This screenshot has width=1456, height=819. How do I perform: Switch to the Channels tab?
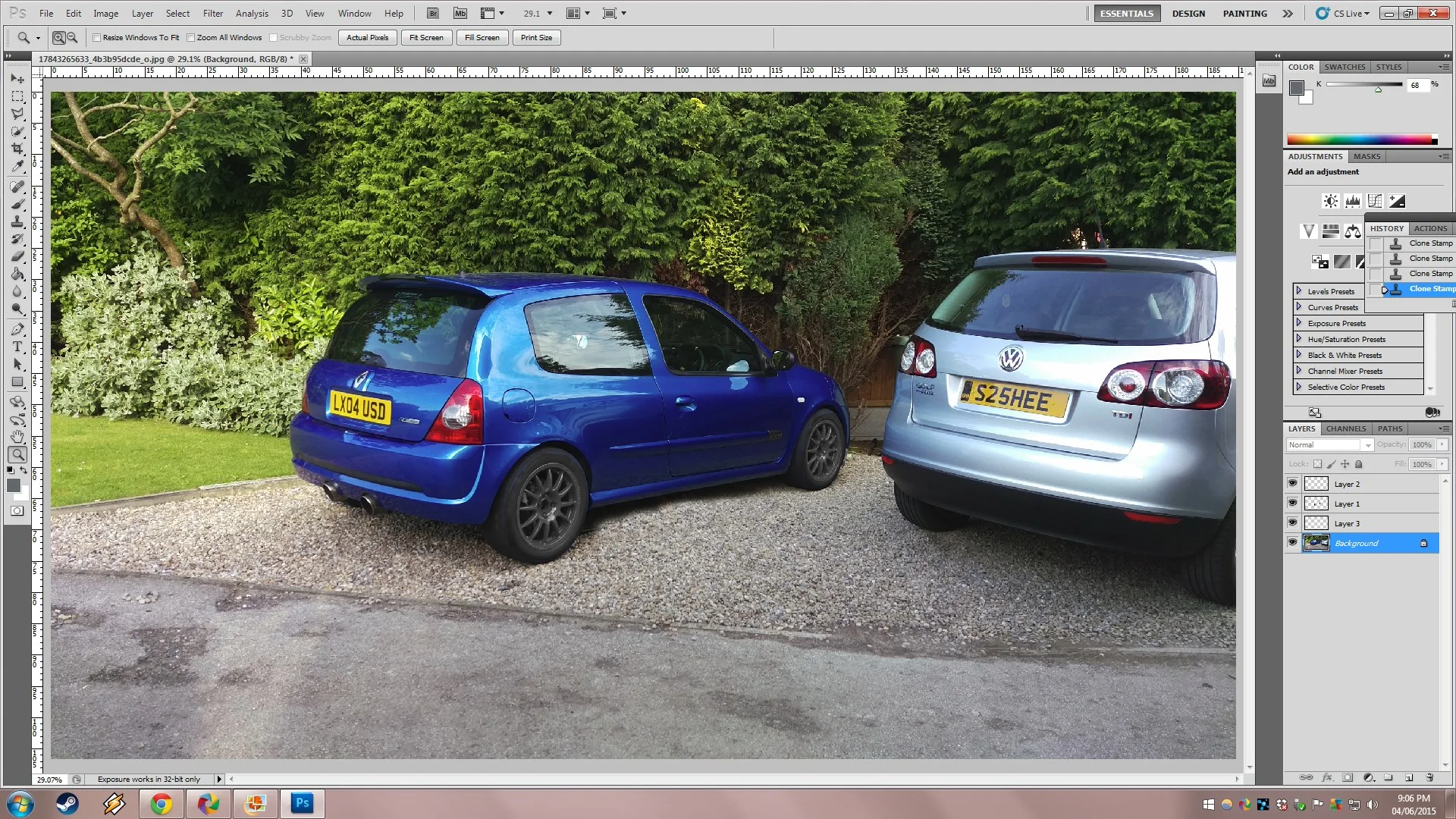[x=1346, y=428]
